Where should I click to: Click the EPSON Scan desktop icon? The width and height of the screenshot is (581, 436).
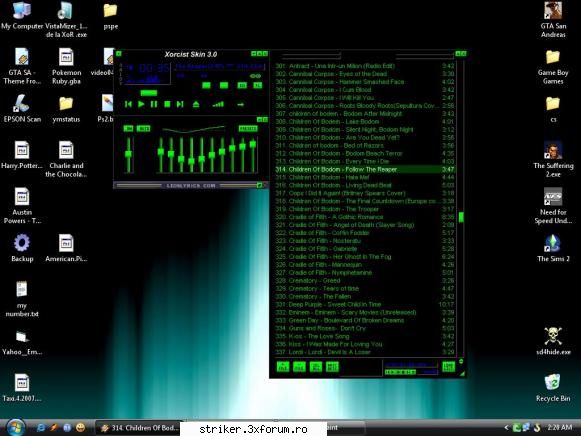point(22,108)
